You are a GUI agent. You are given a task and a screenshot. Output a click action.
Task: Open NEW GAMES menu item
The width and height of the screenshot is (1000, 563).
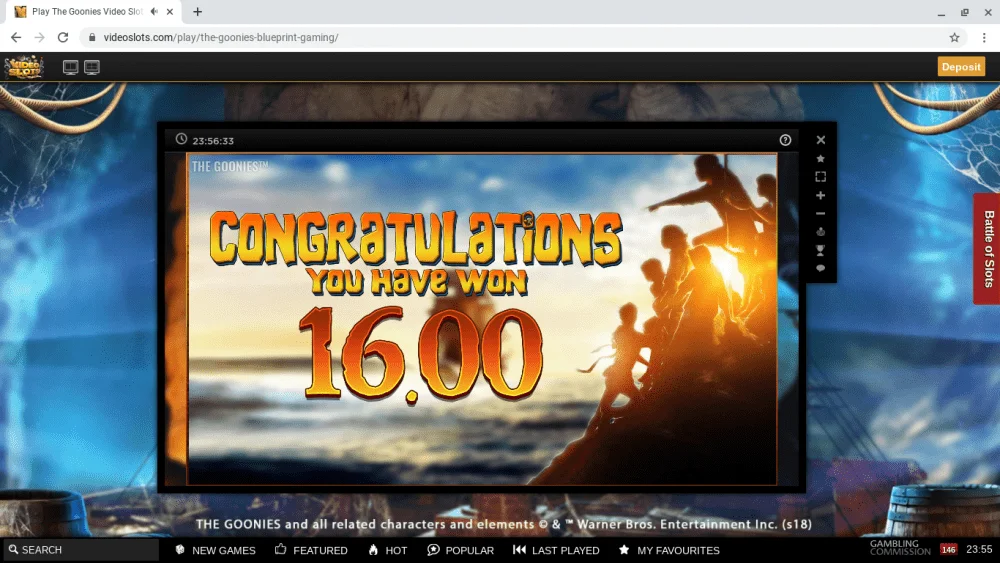click(216, 550)
